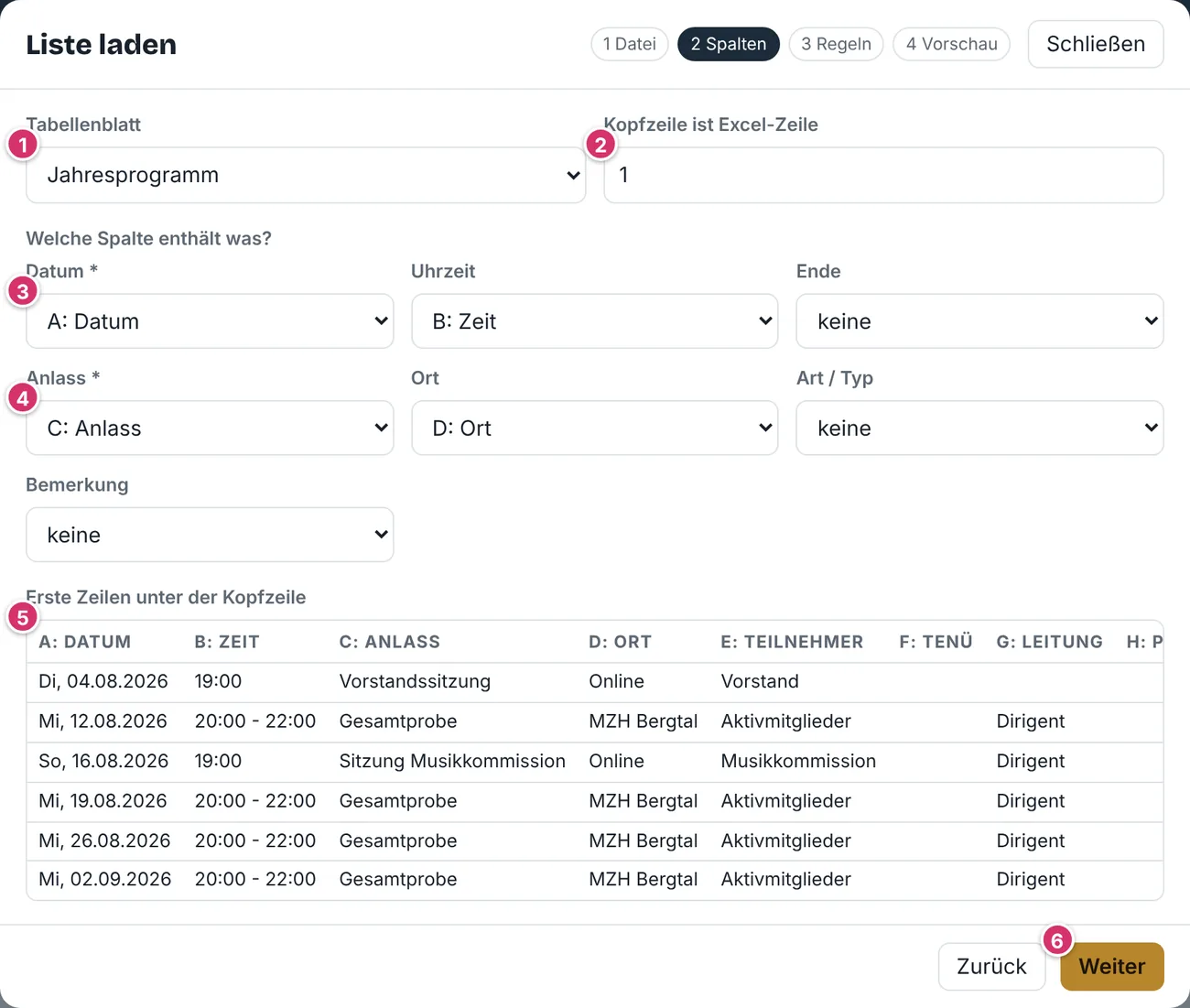This screenshot has height=1008, width=1190.
Task: Jump to step 4 Vorschau
Action: (951, 44)
